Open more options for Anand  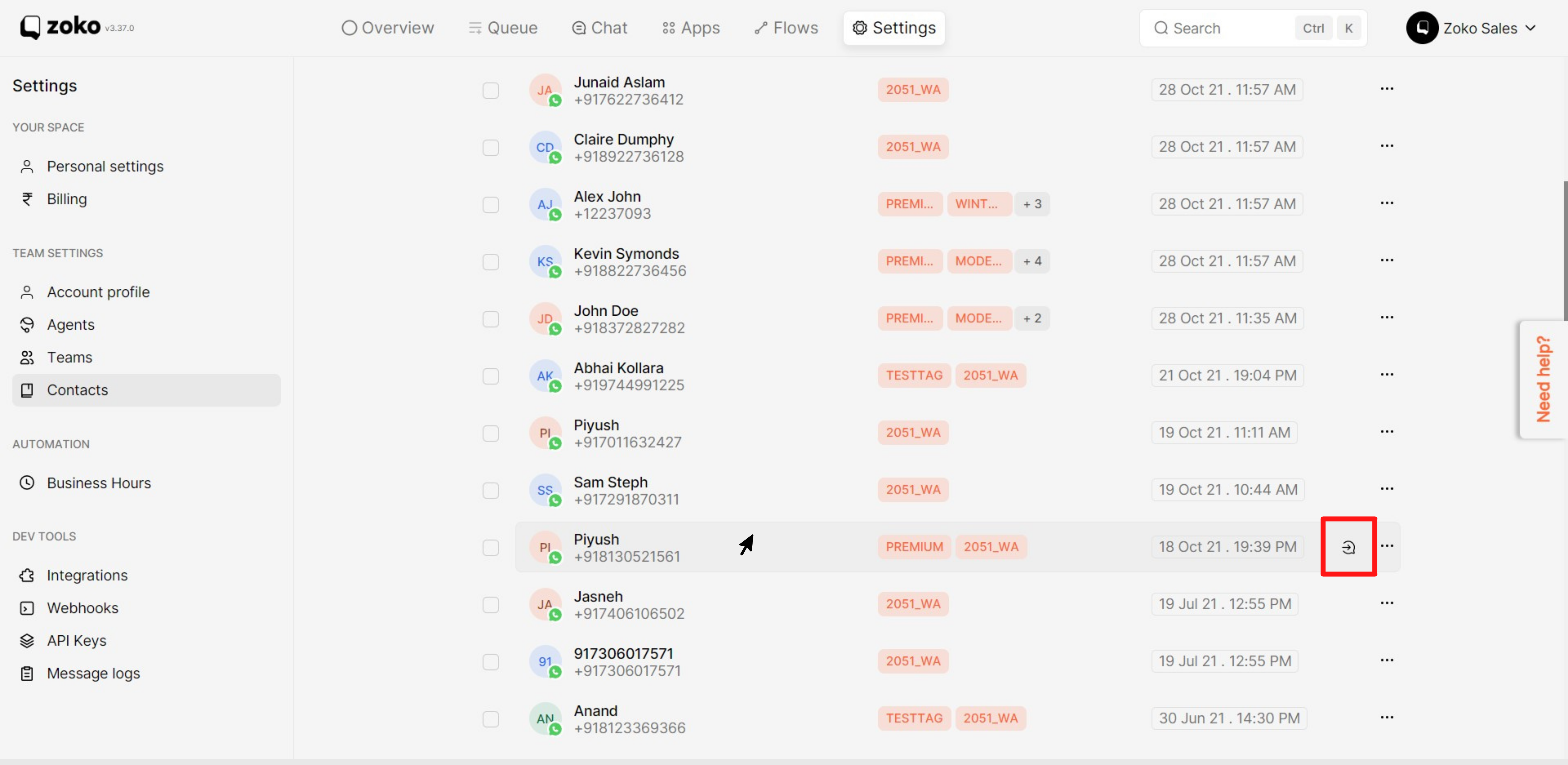click(x=1387, y=718)
